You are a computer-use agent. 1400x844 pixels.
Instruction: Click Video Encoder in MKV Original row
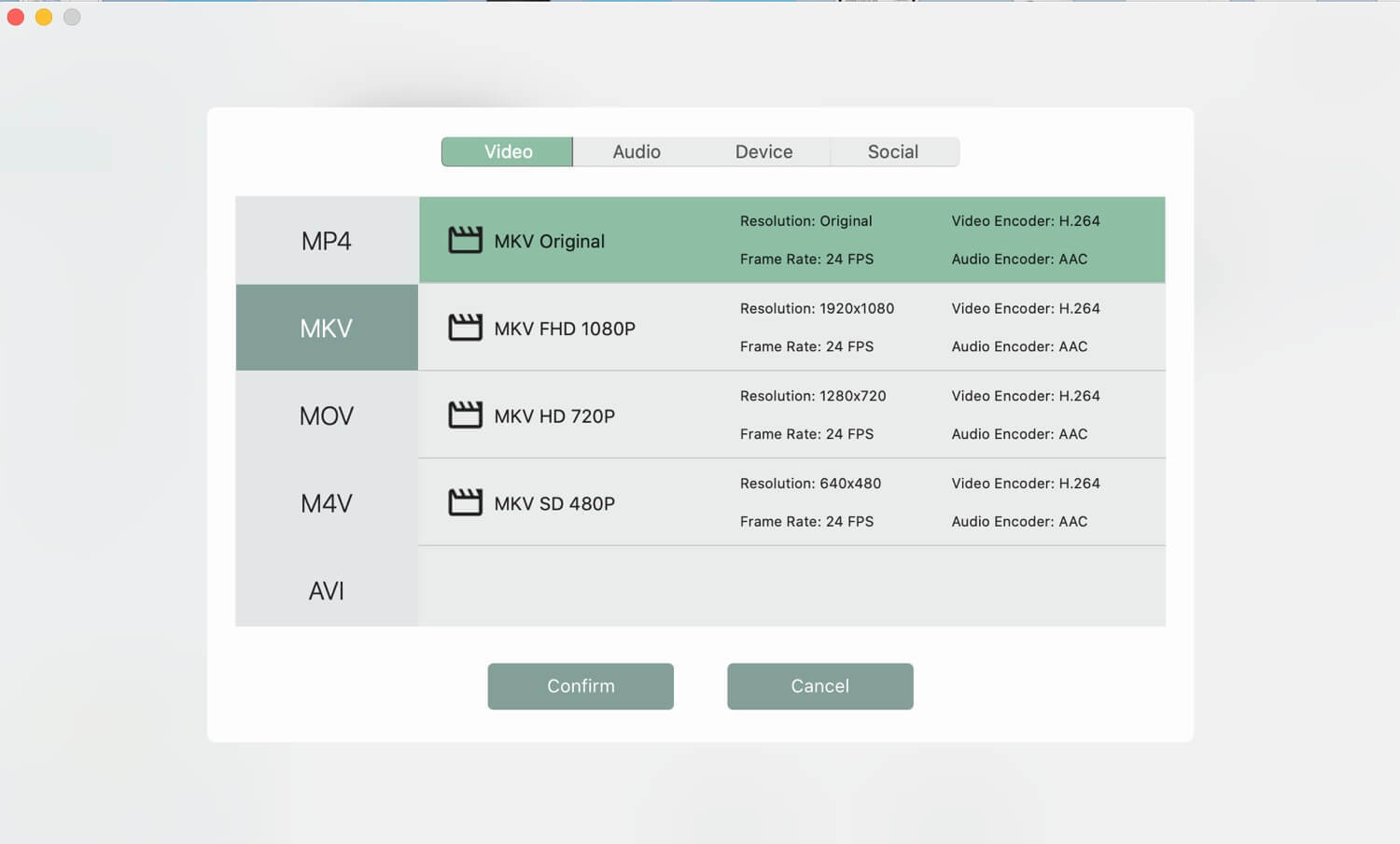point(1026,221)
